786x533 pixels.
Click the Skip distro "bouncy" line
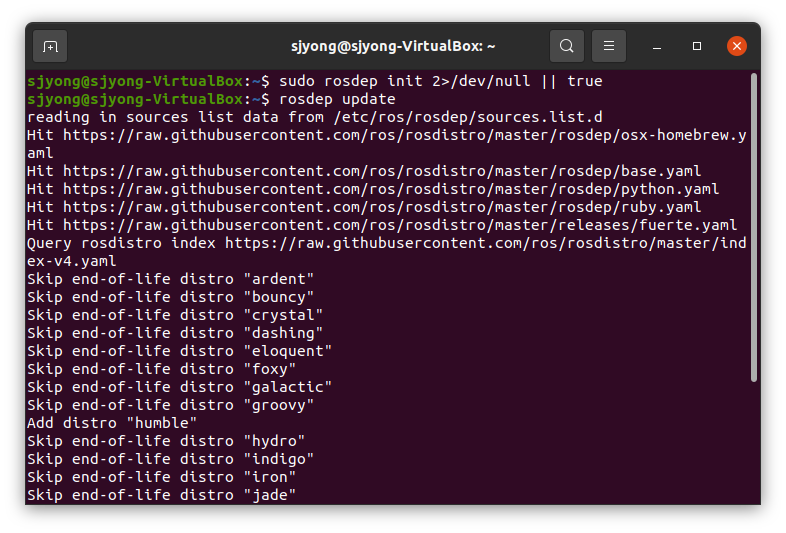170,297
